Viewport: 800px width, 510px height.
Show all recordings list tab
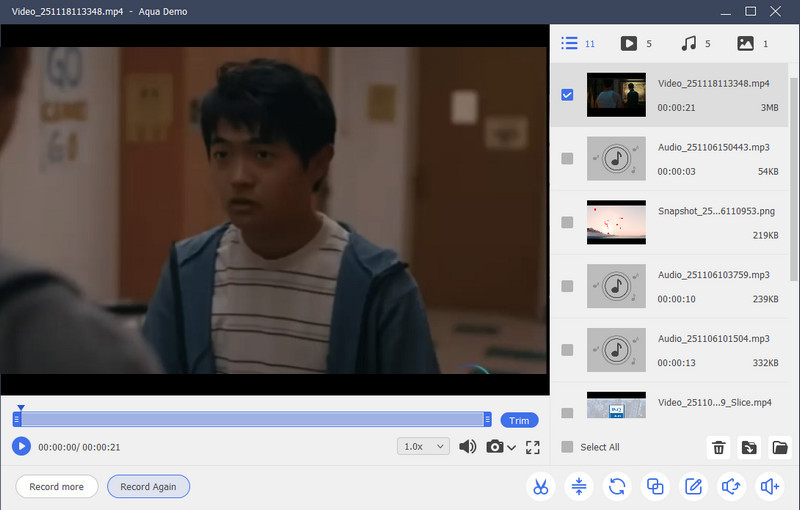pos(578,43)
